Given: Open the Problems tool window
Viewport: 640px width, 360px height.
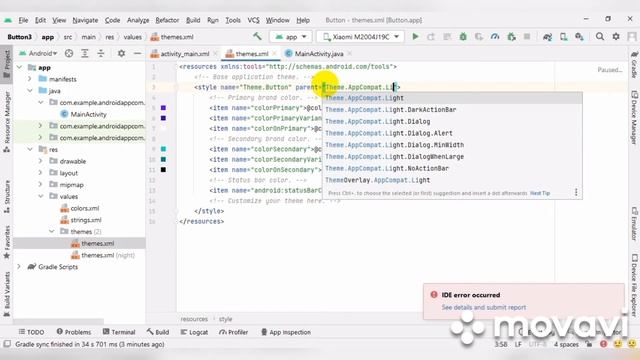Looking at the screenshot, I should [74, 332].
